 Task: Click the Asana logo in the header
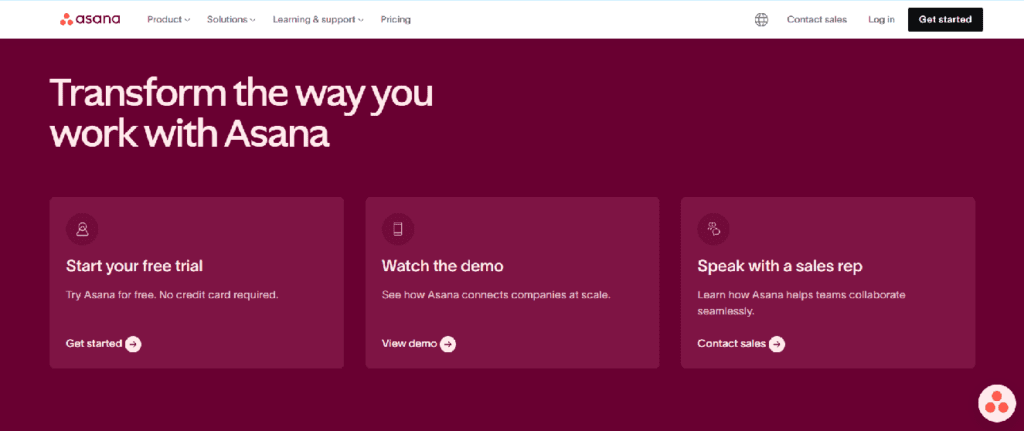pyautogui.click(x=90, y=19)
